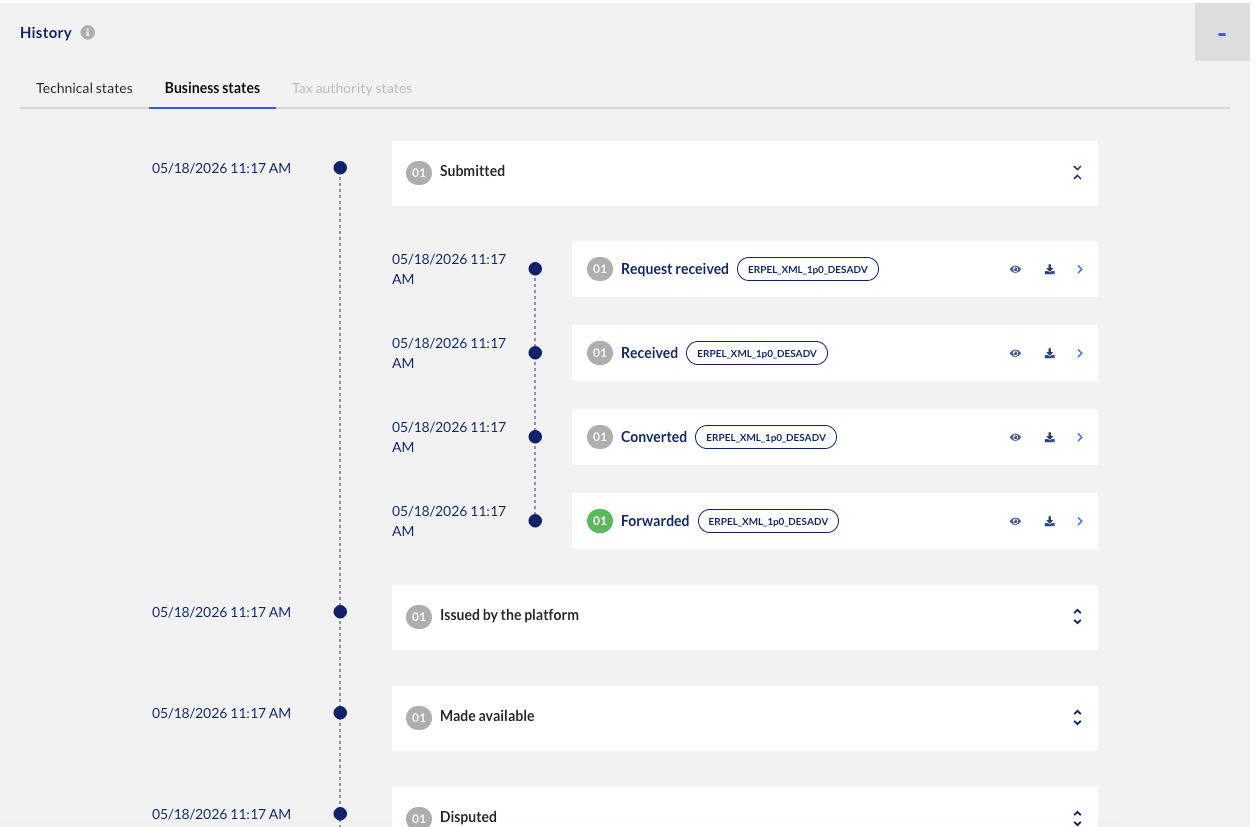View the Request received document with eye icon
Viewport: 1258px width, 827px height.
(x=1015, y=269)
